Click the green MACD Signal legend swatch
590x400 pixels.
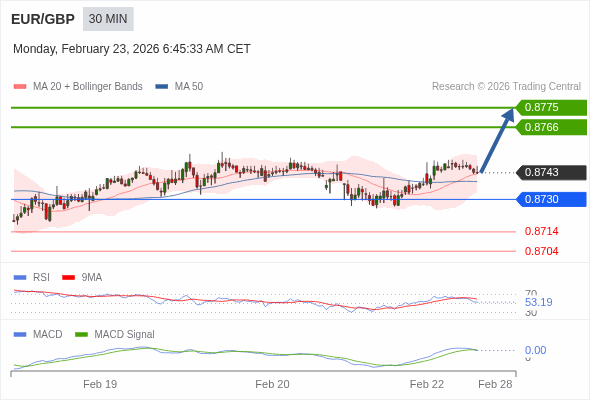coord(81,335)
